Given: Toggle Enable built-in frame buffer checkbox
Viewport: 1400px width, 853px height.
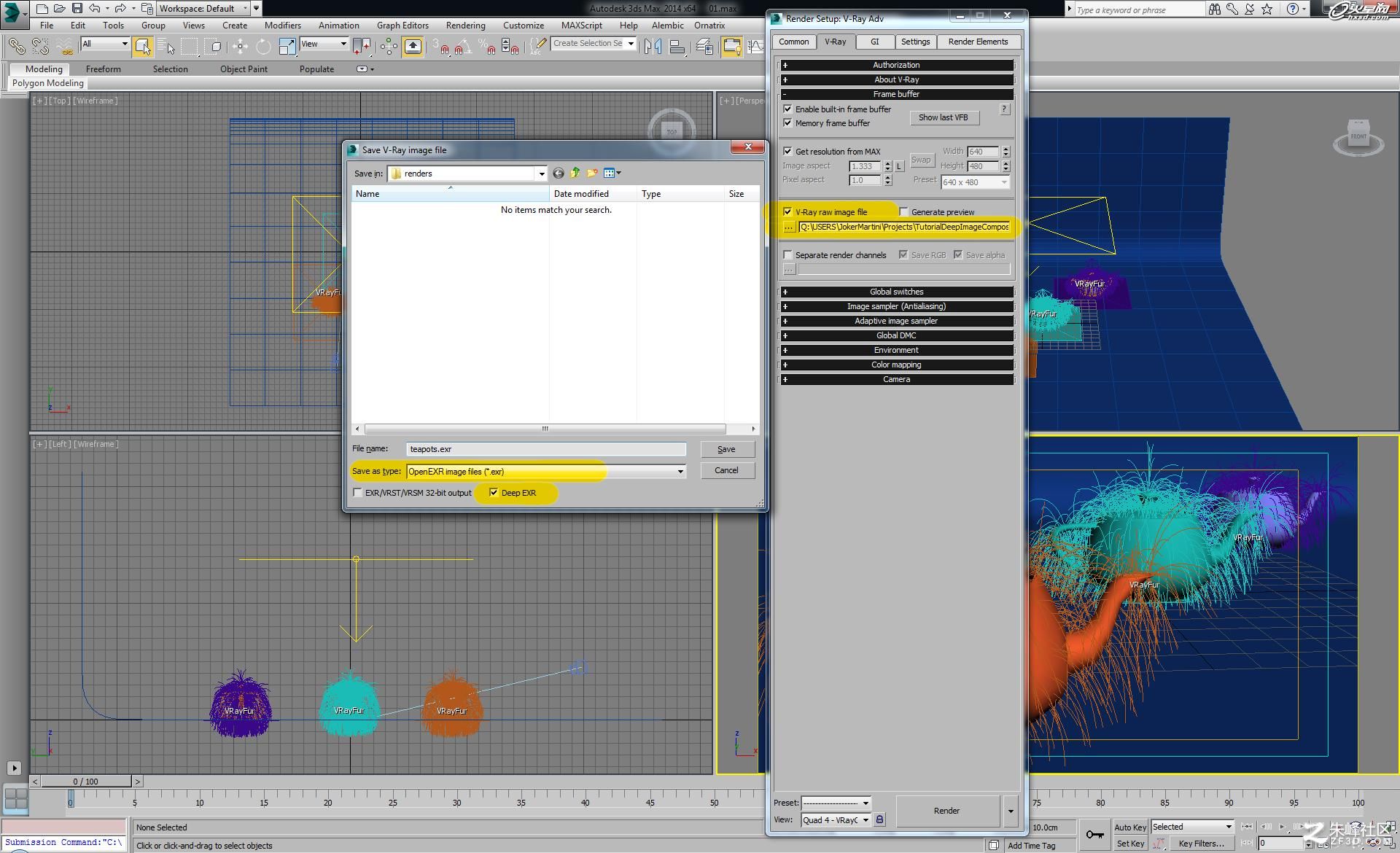Looking at the screenshot, I should tap(787, 109).
